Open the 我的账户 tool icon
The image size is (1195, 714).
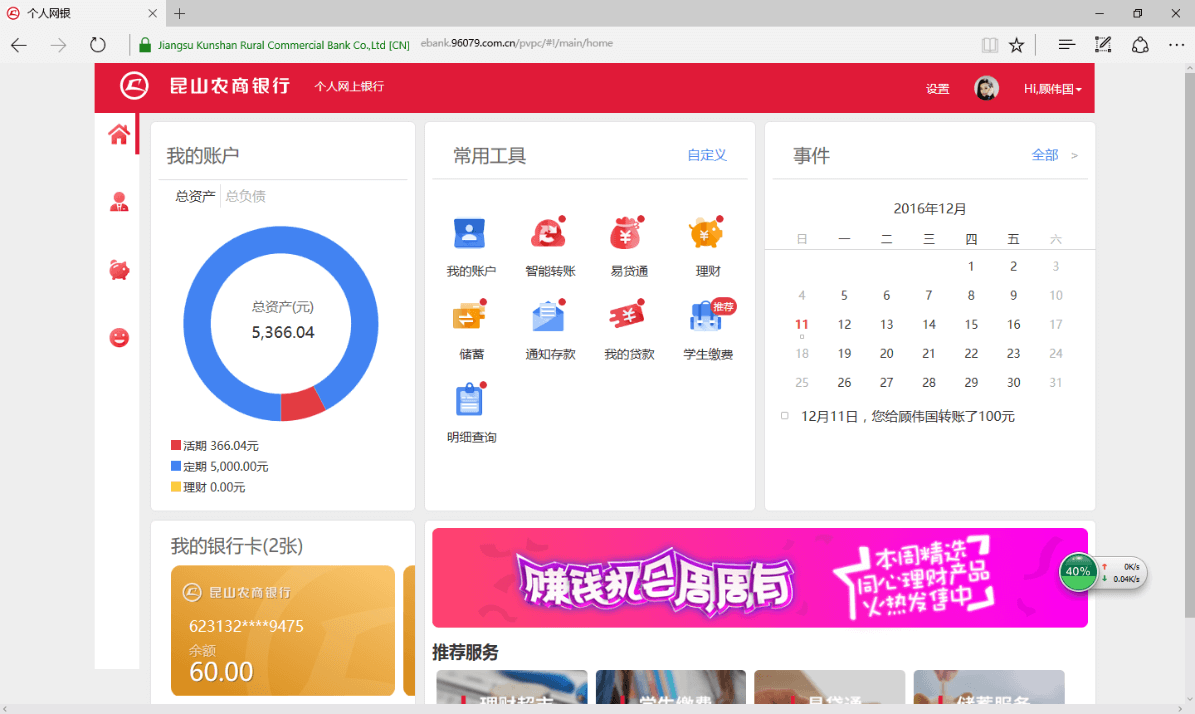tap(469, 234)
